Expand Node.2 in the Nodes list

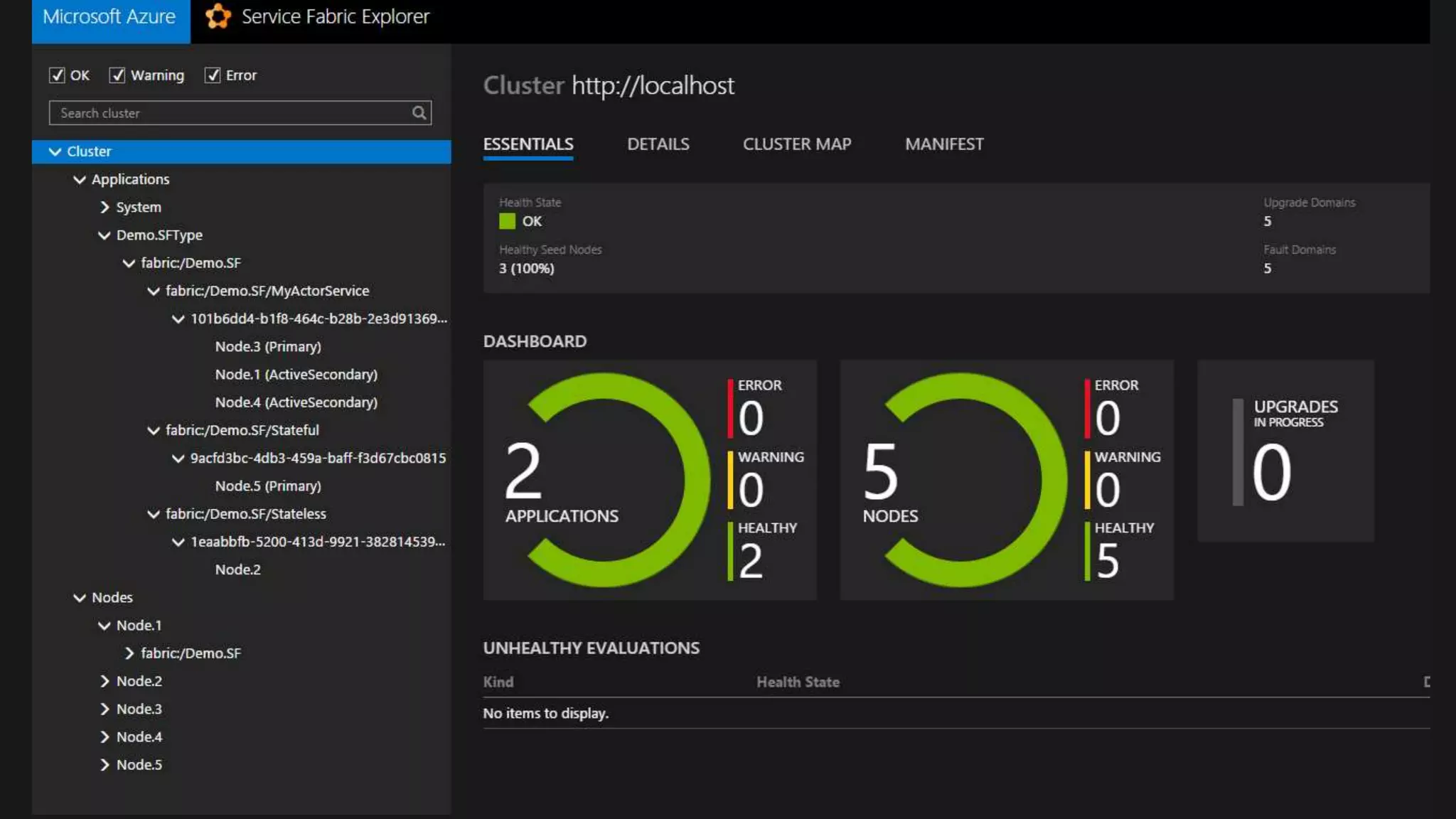105,681
